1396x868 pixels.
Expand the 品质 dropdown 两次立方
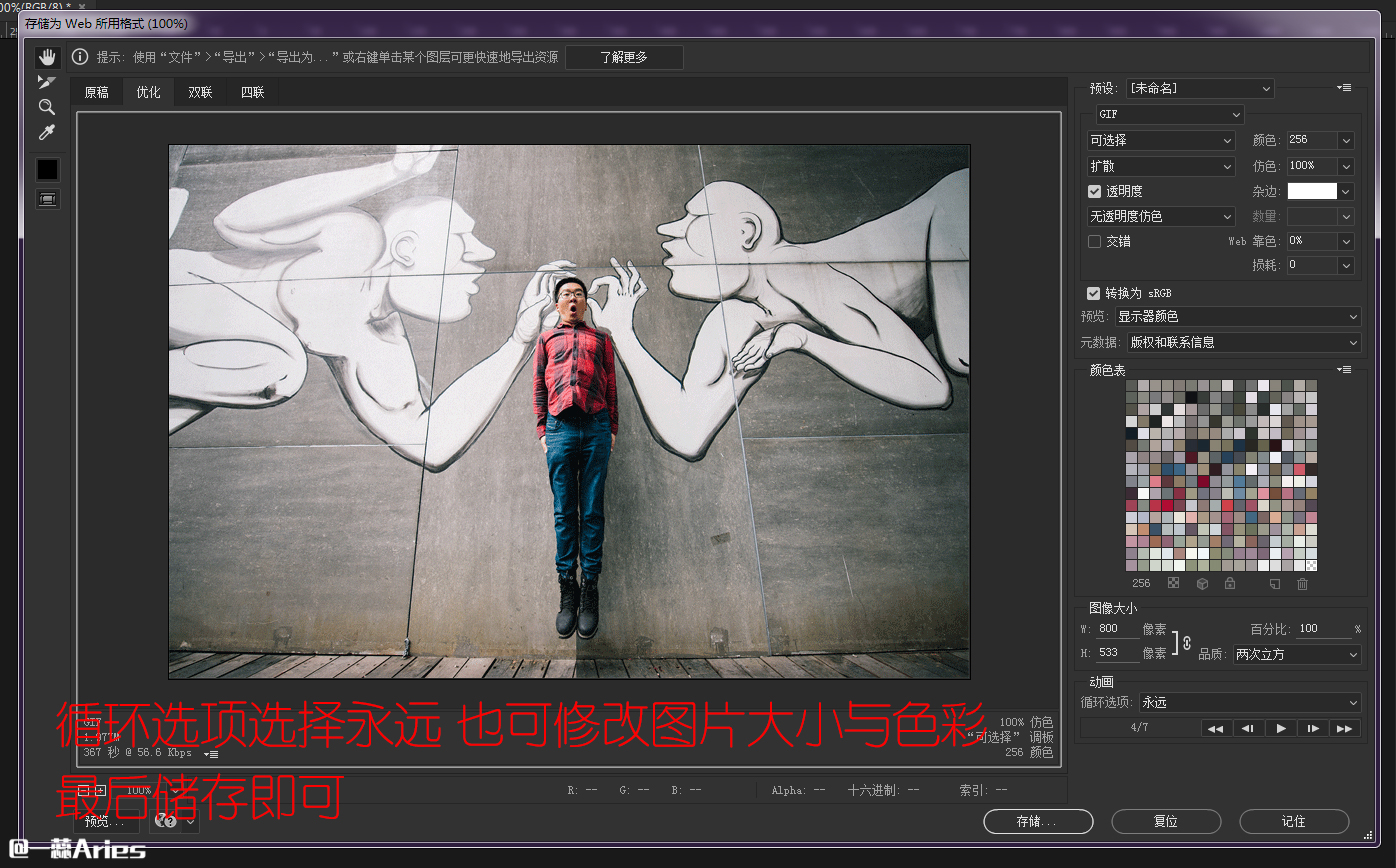[x=1296, y=655]
